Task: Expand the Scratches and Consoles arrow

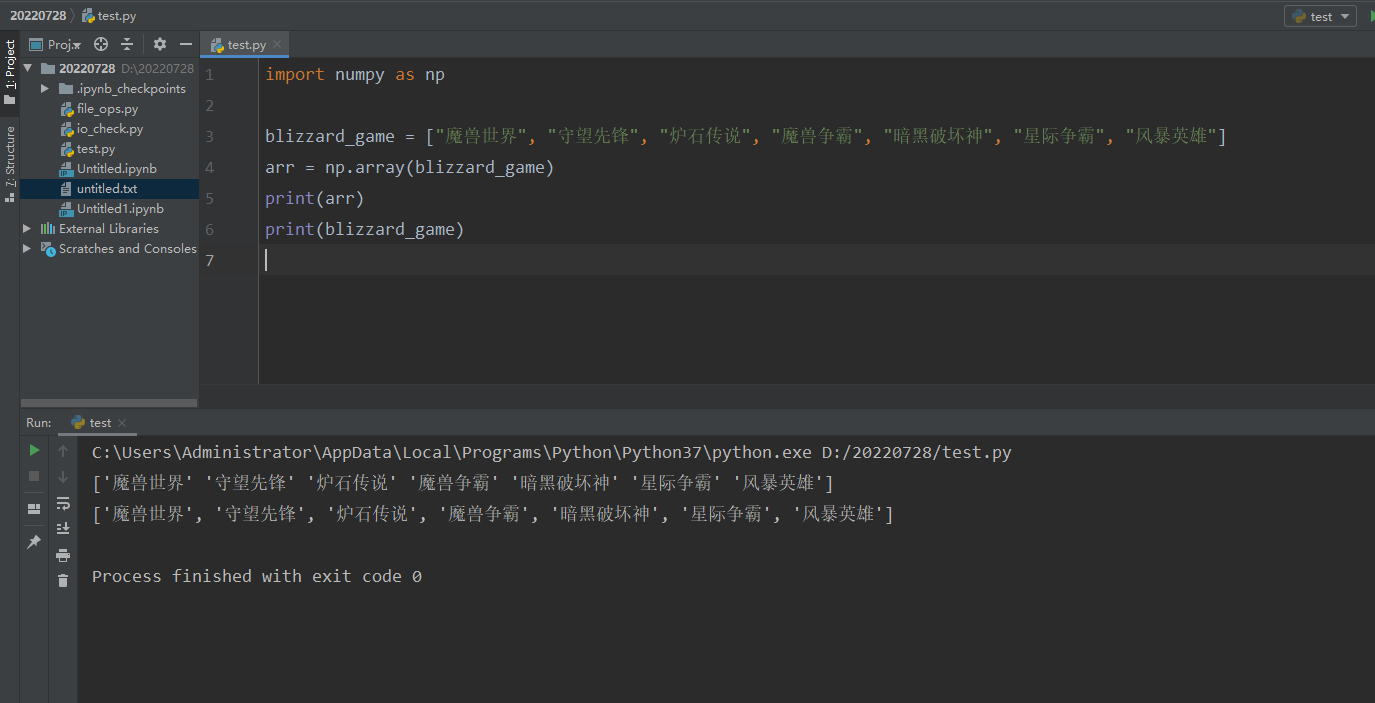Action: point(28,249)
